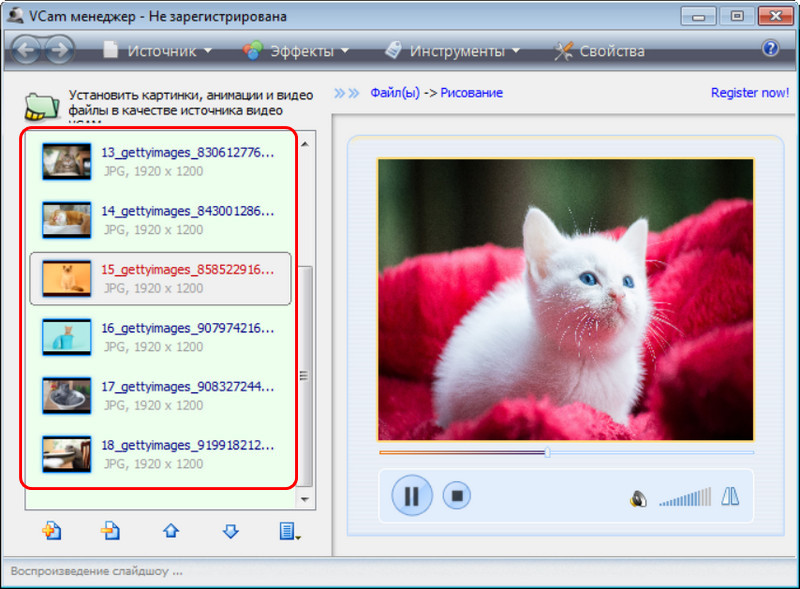800x589 pixels.
Task: Click the white kitten video preview
Action: click(565, 299)
